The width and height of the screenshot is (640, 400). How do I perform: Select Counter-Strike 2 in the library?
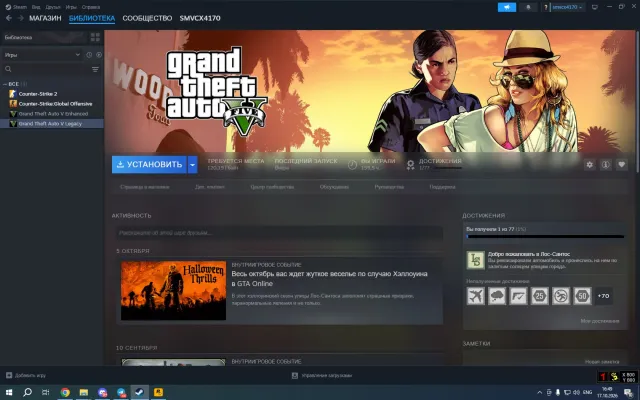(x=52, y=94)
